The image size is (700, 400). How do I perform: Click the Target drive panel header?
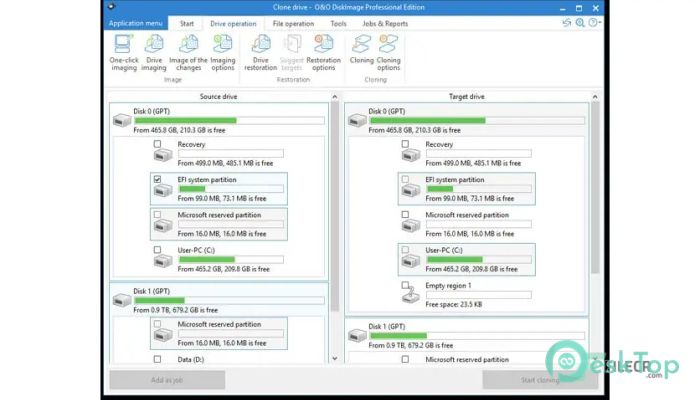click(467, 96)
